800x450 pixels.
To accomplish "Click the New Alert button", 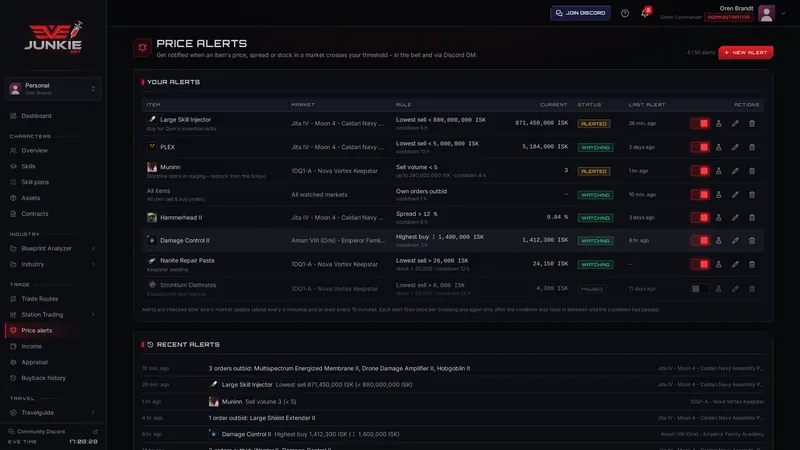I will pos(745,53).
